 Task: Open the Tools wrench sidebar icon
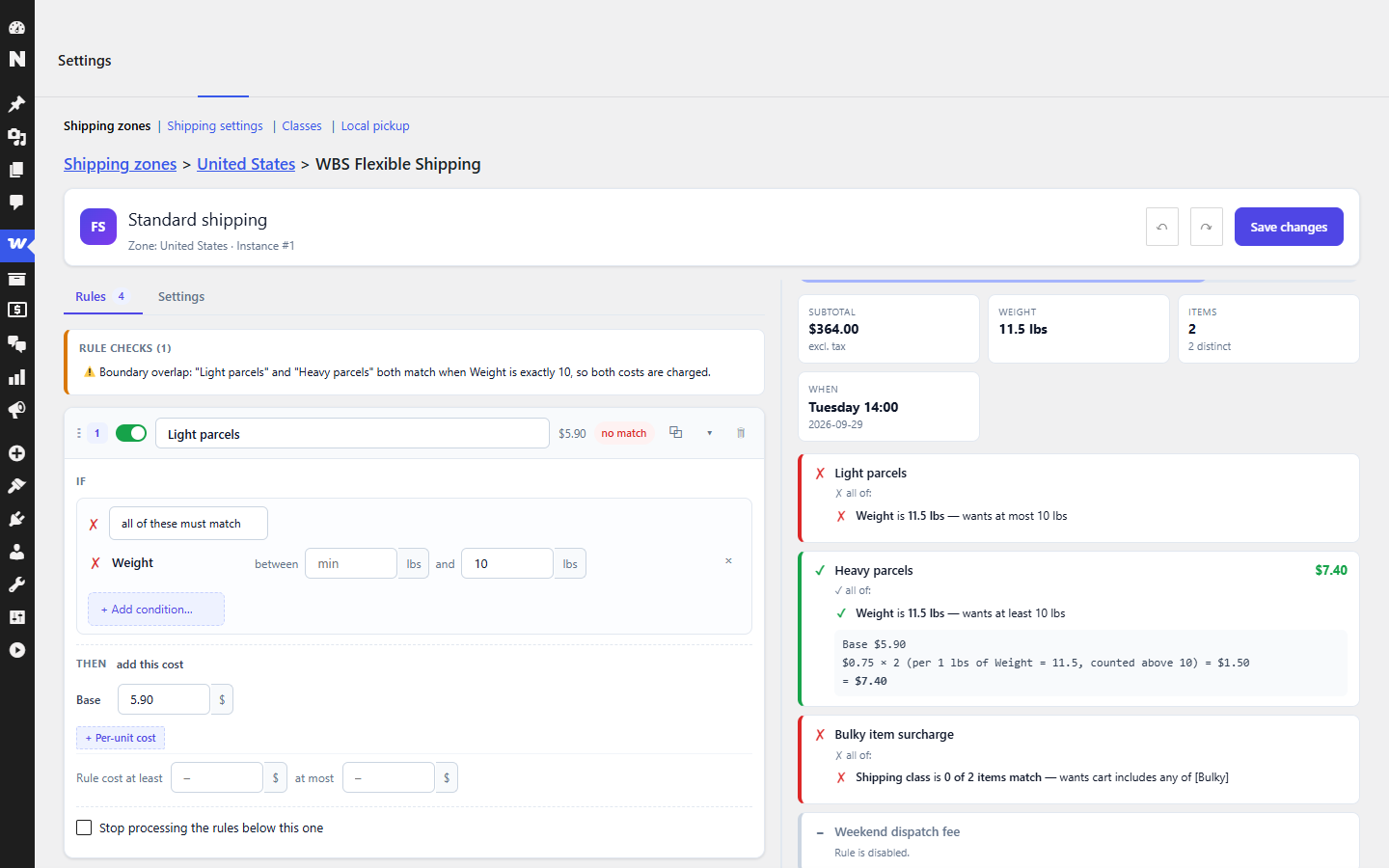tap(16, 584)
